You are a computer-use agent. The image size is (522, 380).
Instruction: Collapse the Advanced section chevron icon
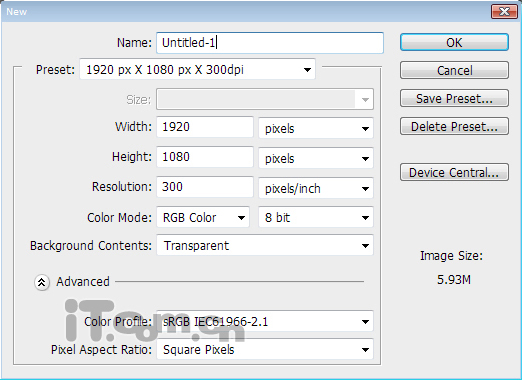[x=42, y=282]
